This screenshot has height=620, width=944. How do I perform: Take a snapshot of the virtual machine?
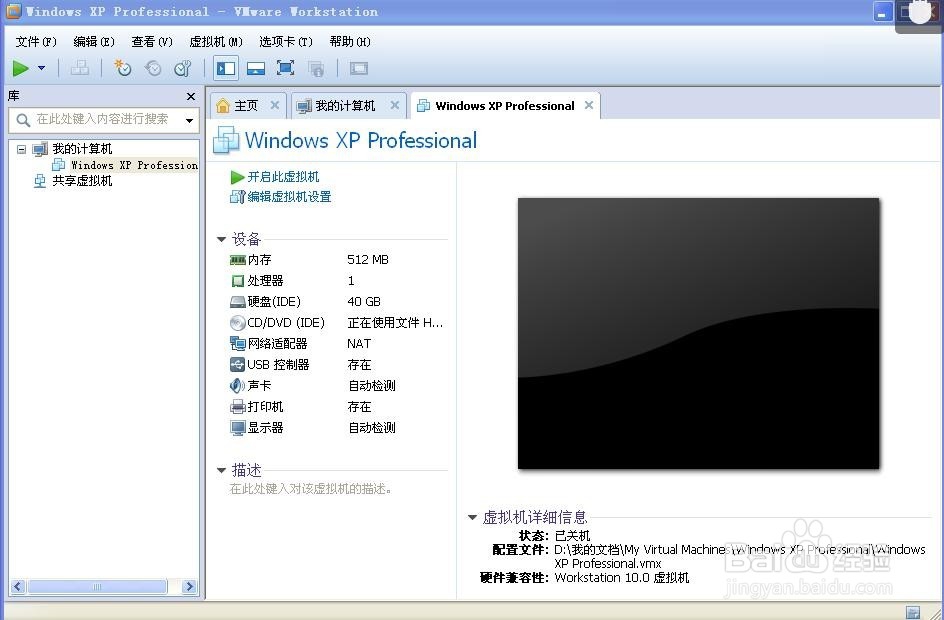click(122, 68)
